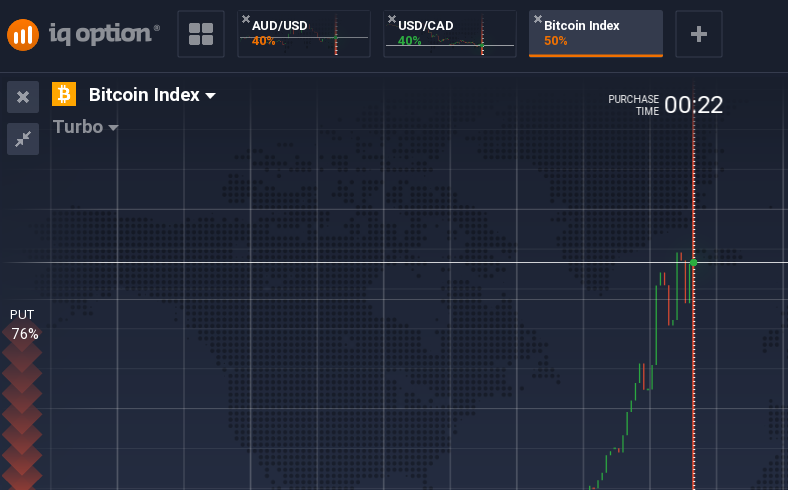Click the iq option orange logo icon
The image size is (788, 490).
[x=23, y=35]
